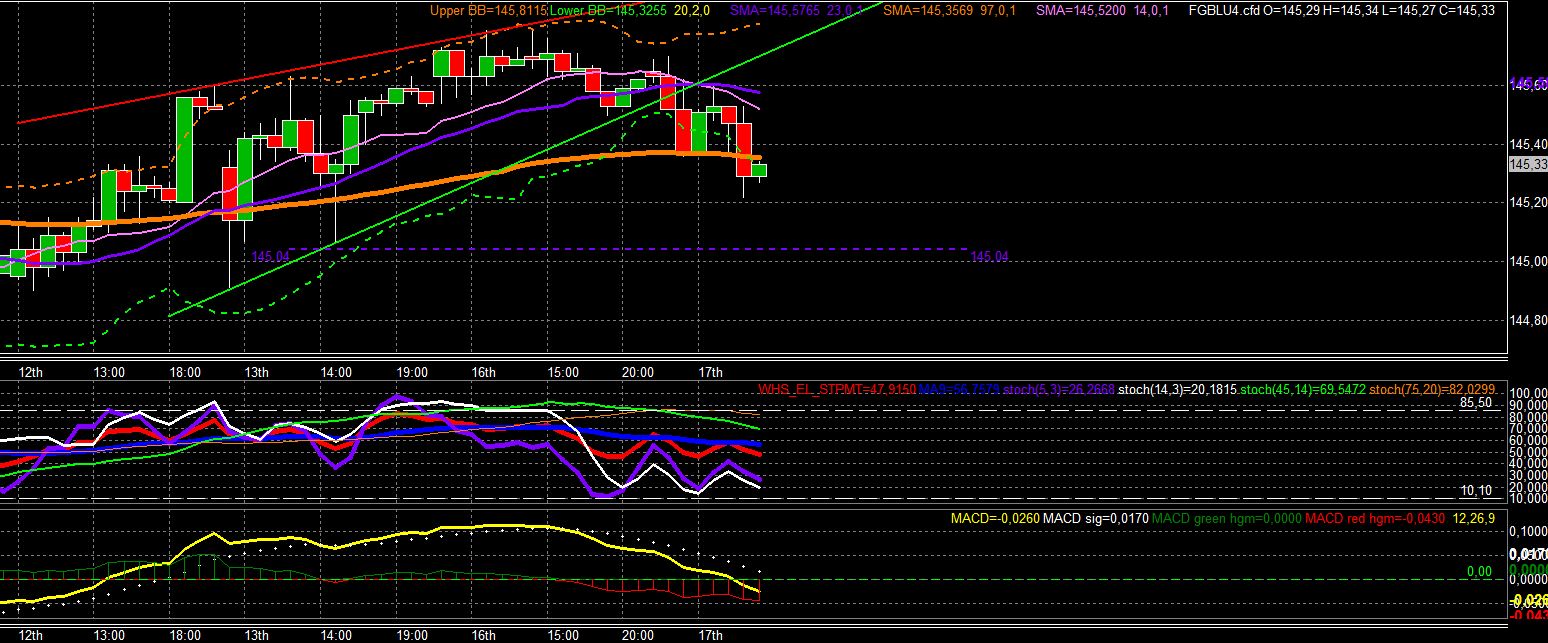
Task: Select the pink SMA=145,5200 label
Action: tap(1081, 11)
